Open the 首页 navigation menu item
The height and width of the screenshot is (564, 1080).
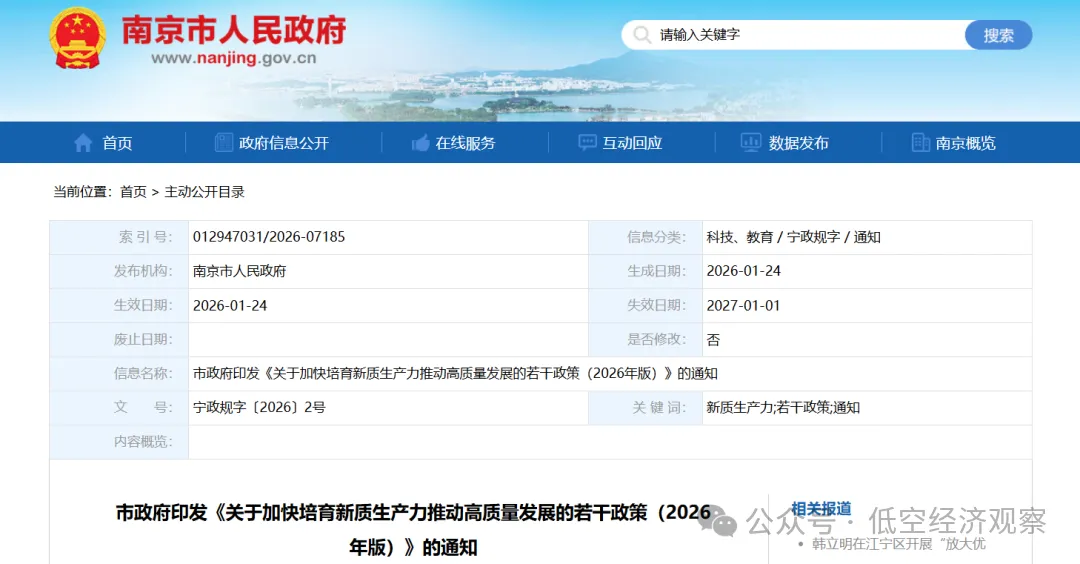[117, 143]
